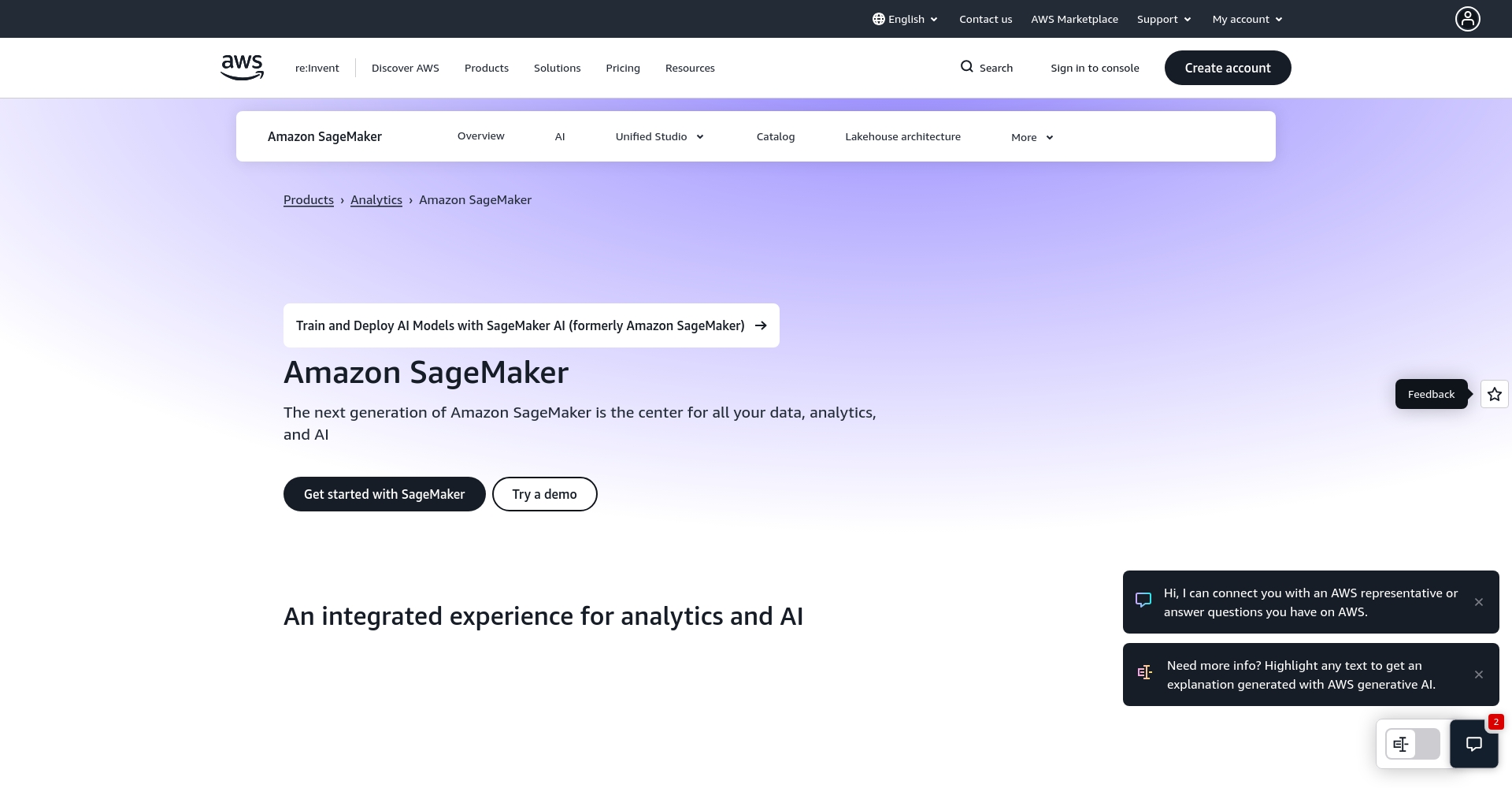Click the Create account button

click(1227, 68)
